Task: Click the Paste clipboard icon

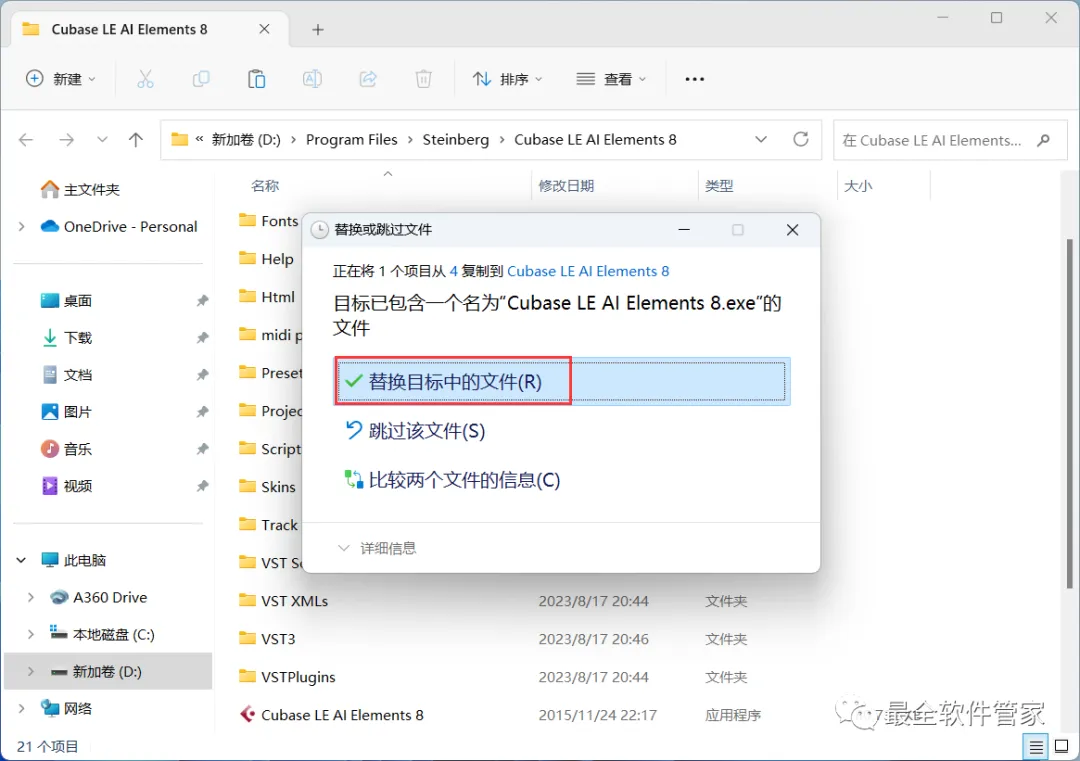Action: (256, 79)
